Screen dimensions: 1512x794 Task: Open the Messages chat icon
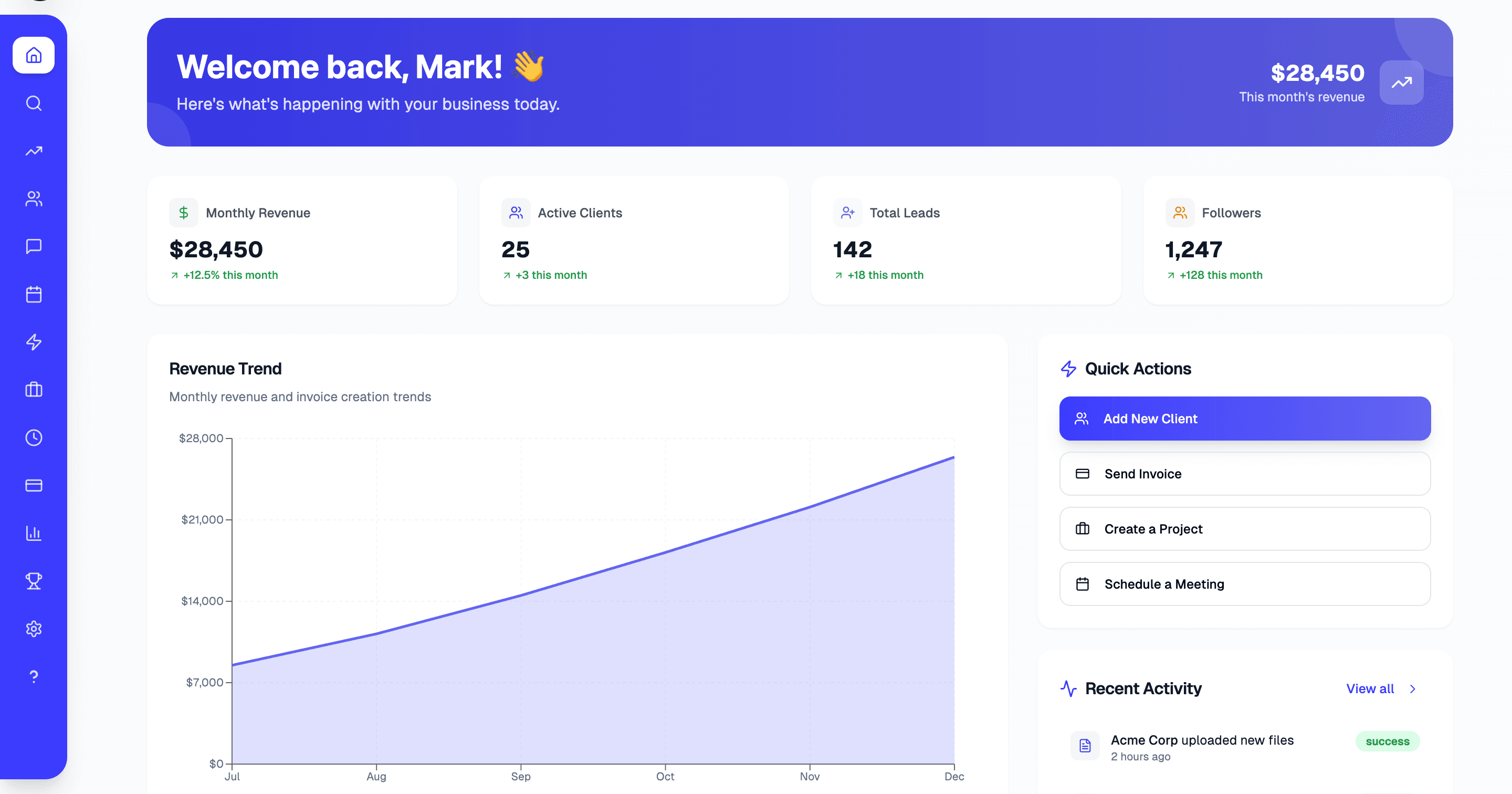(x=34, y=247)
